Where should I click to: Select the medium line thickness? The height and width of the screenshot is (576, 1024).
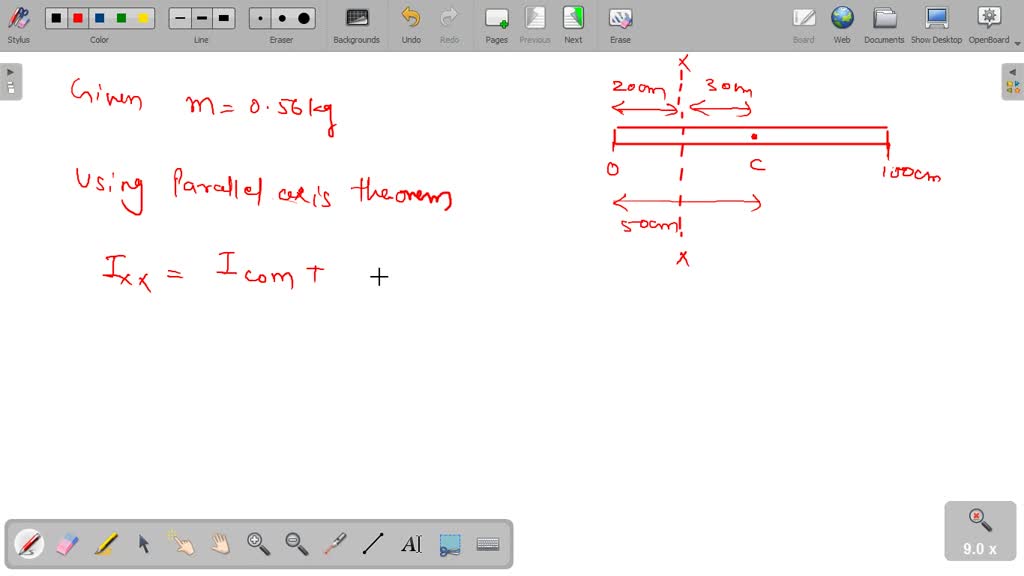pos(201,17)
